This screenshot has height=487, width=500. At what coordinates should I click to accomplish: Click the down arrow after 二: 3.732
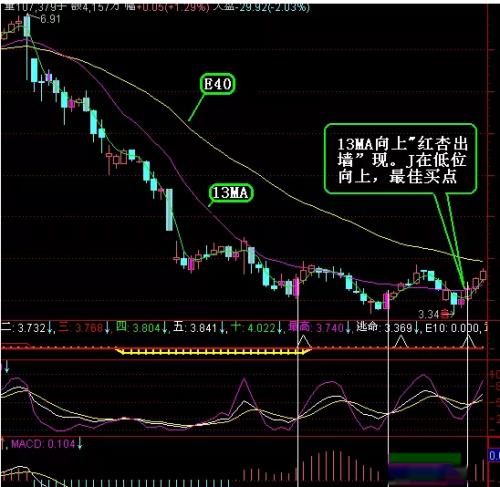tap(50, 328)
